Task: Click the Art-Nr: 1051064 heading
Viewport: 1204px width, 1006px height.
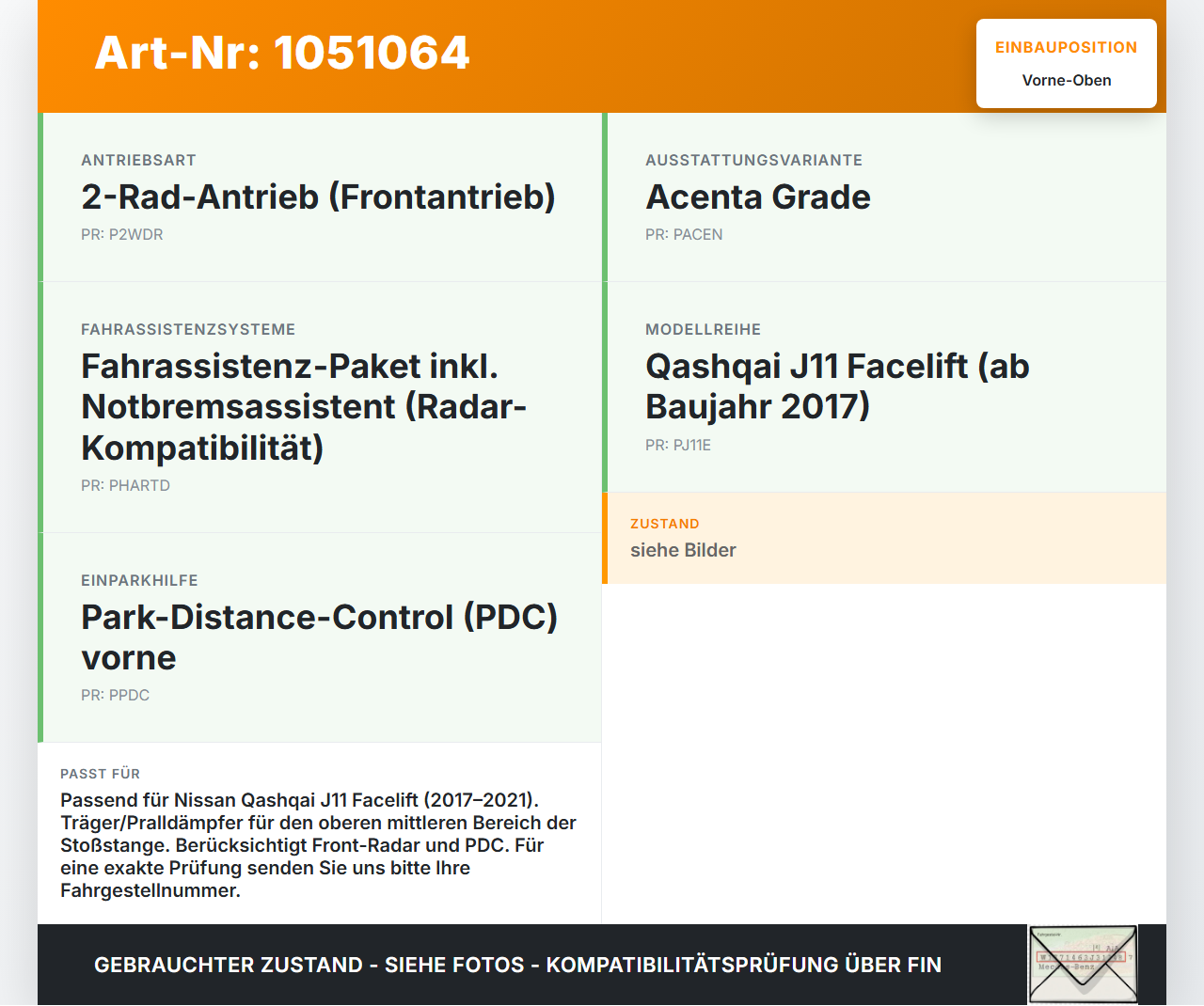Action: coord(282,53)
